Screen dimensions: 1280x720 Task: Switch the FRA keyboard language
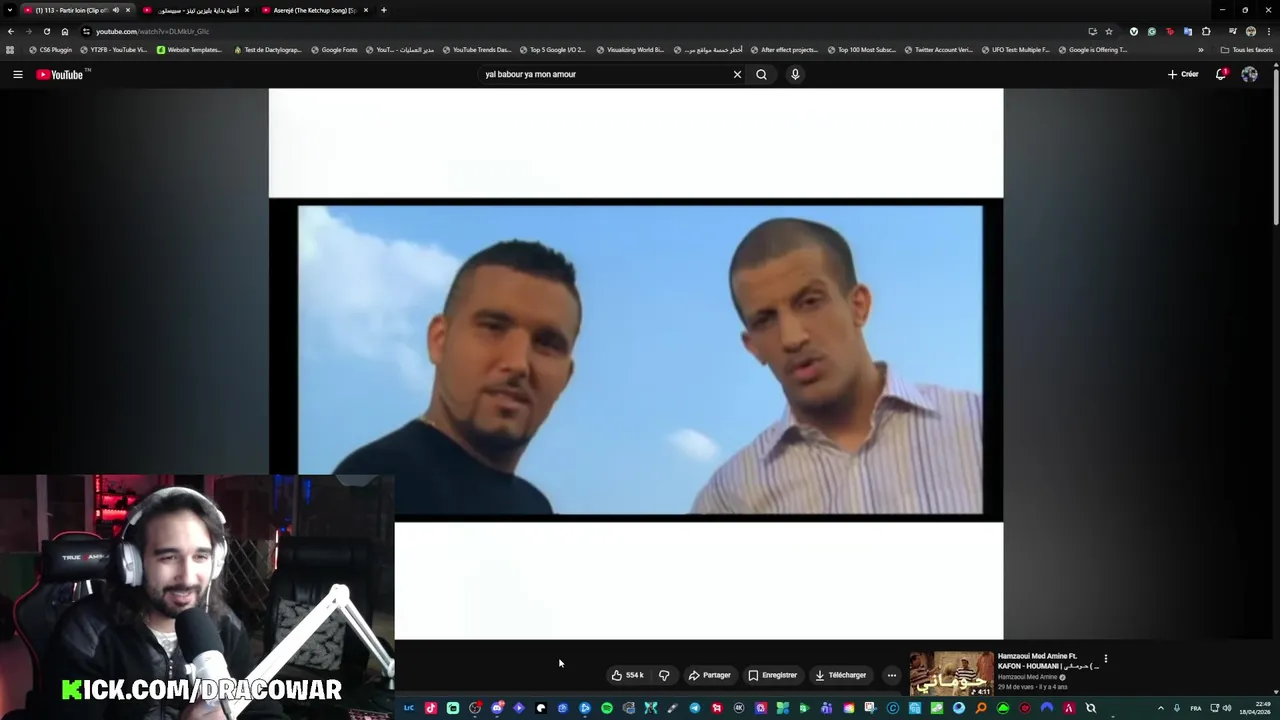pos(1195,708)
